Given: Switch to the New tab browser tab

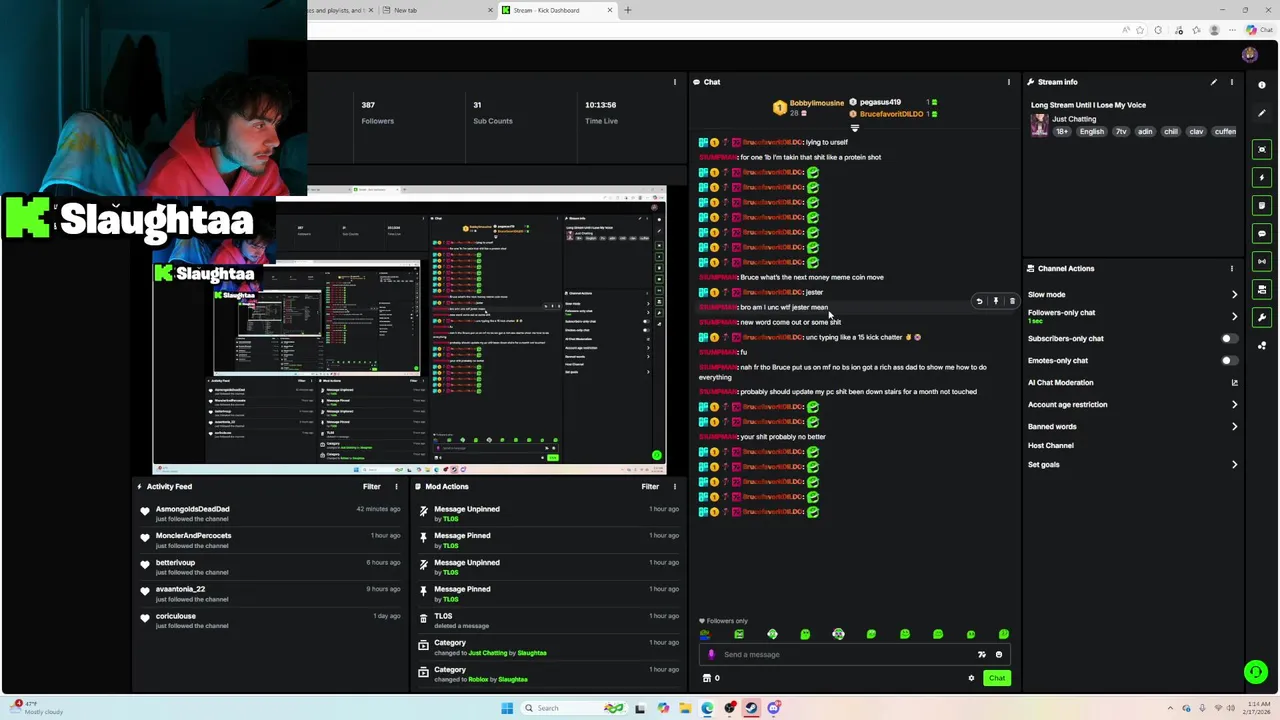Looking at the screenshot, I should coord(436,10).
